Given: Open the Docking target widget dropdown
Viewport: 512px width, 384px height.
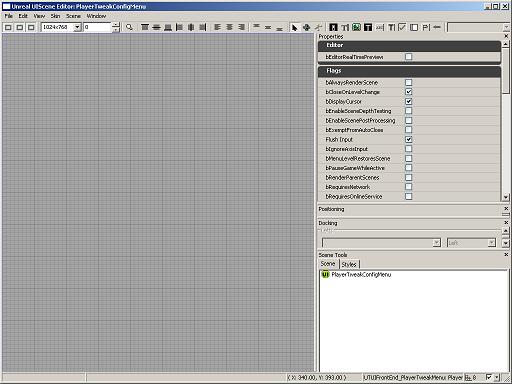Looking at the screenshot, I should coord(437,243).
